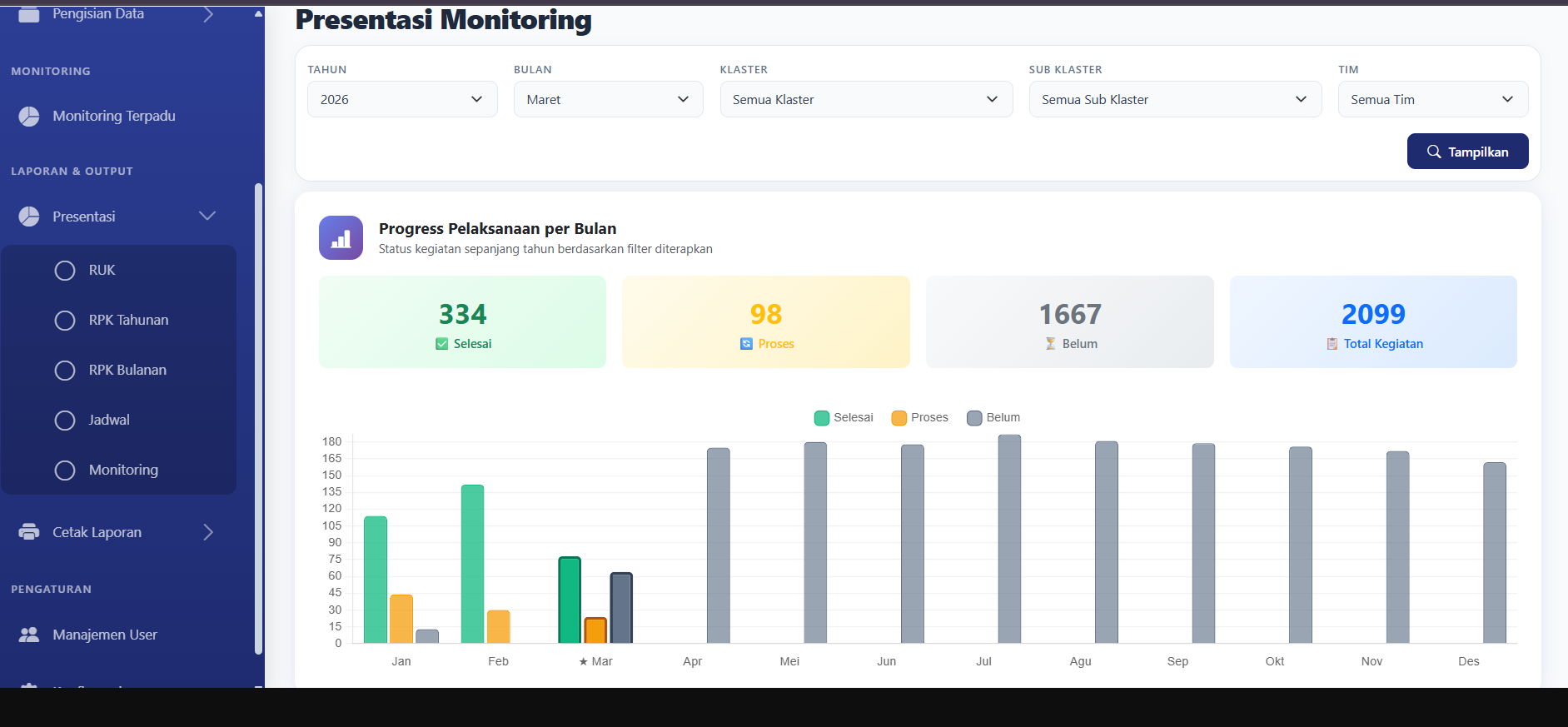Click the green checkmark icon beside Selesai
1568x727 pixels.
[442, 344]
